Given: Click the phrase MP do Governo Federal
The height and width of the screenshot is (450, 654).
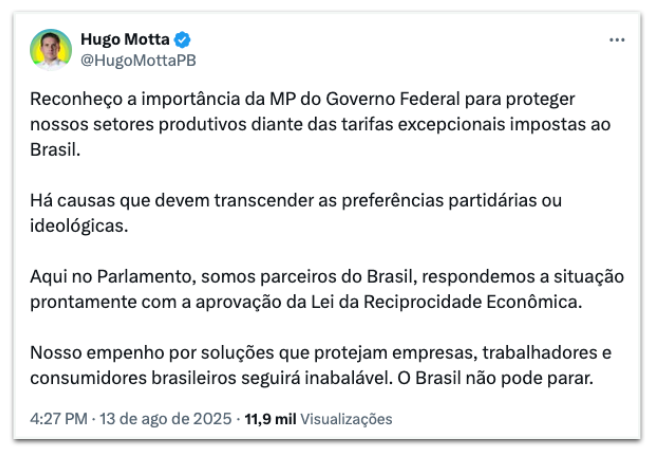Looking at the screenshot, I should [x=365, y=99].
